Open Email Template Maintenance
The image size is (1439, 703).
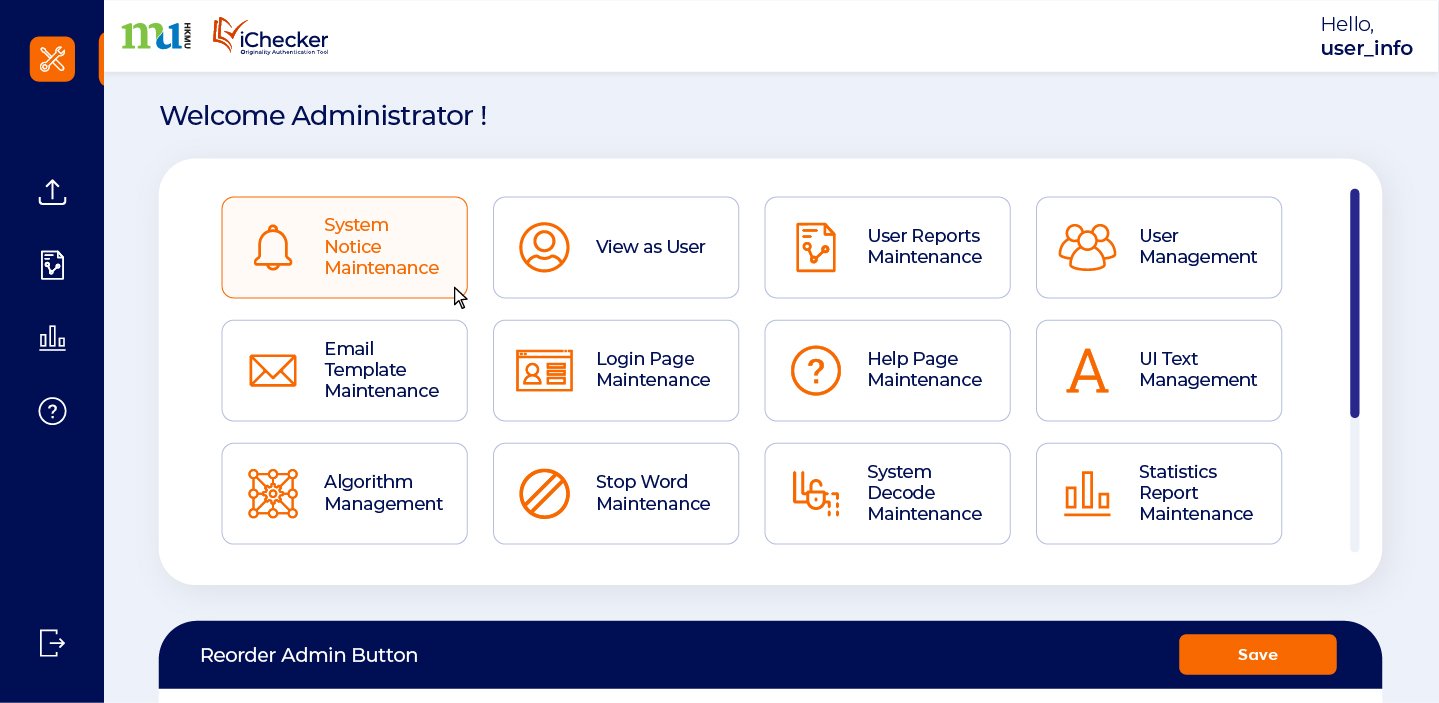click(345, 370)
